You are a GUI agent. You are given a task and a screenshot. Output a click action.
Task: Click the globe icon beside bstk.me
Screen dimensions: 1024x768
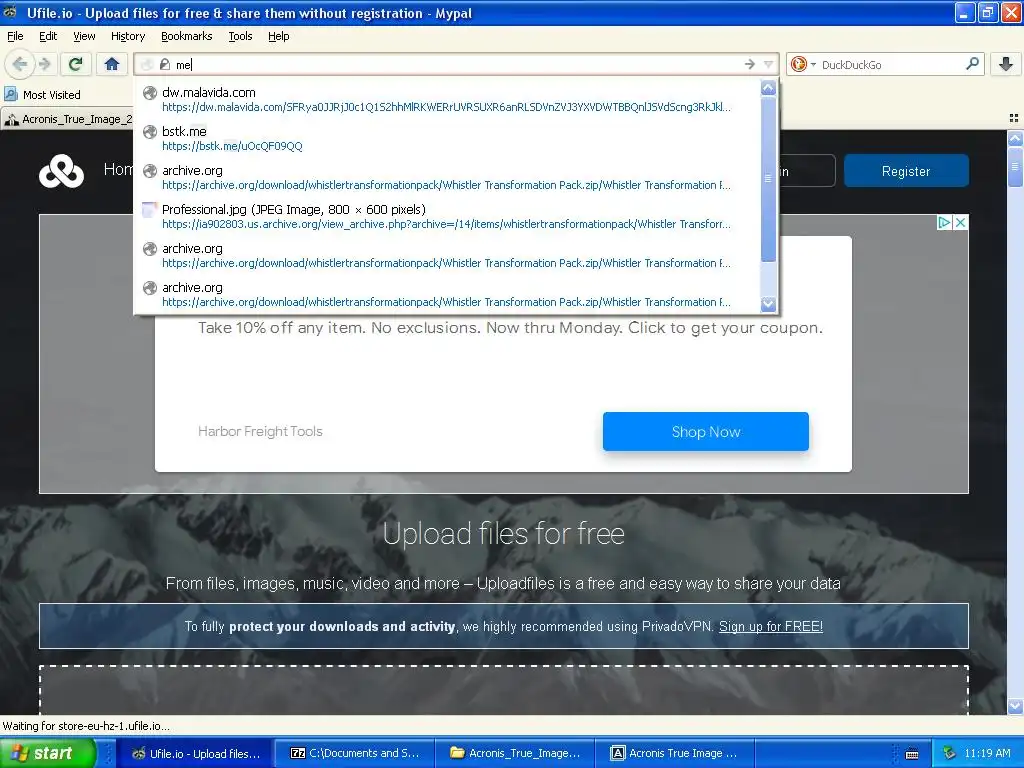pyautogui.click(x=150, y=131)
